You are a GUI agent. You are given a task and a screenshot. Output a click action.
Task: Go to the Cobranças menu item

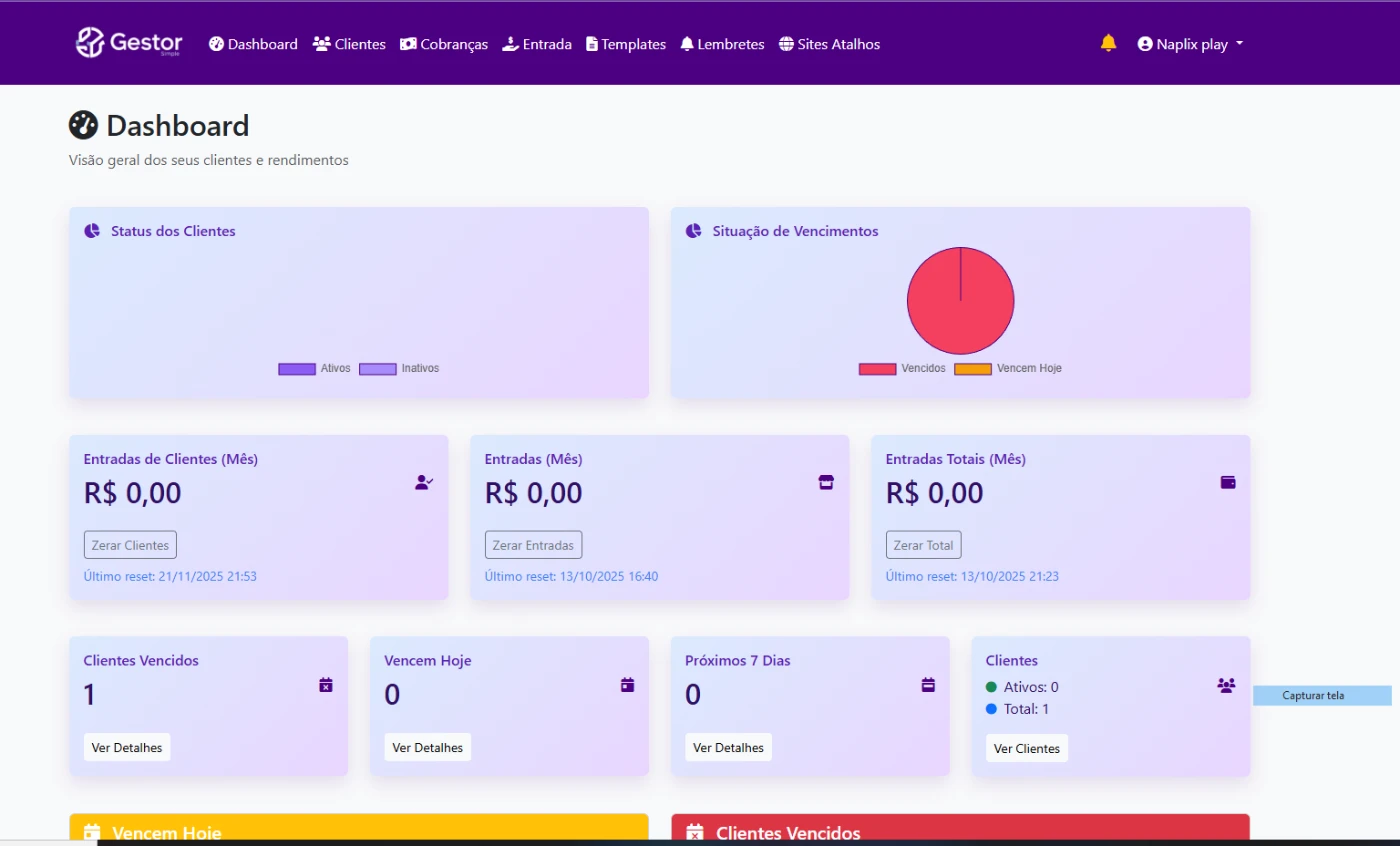pos(444,44)
